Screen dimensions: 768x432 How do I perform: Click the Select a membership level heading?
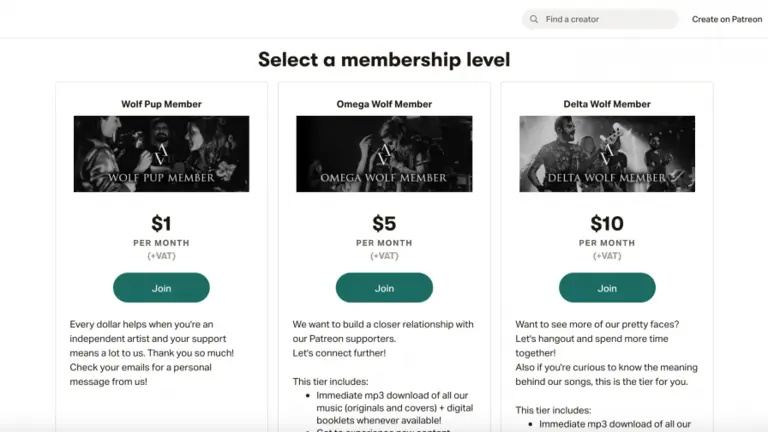click(x=384, y=60)
